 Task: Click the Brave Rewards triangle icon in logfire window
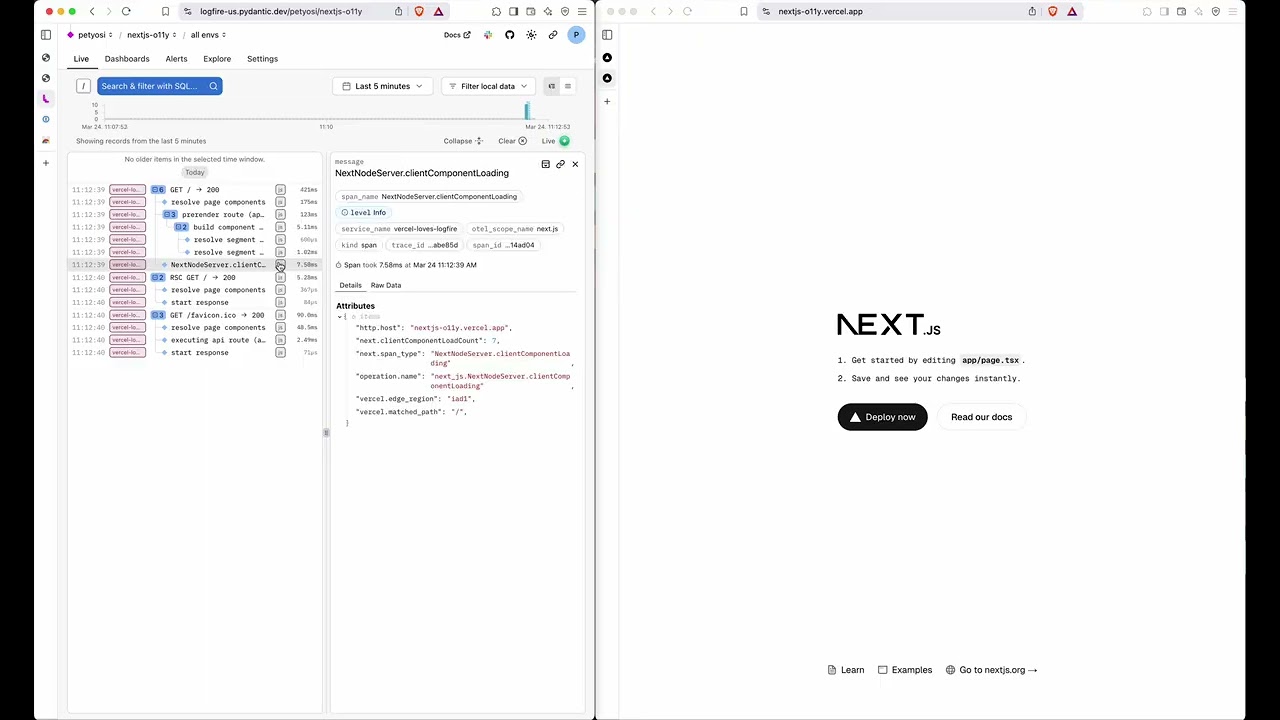pyautogui.click(x=438, y=11)
